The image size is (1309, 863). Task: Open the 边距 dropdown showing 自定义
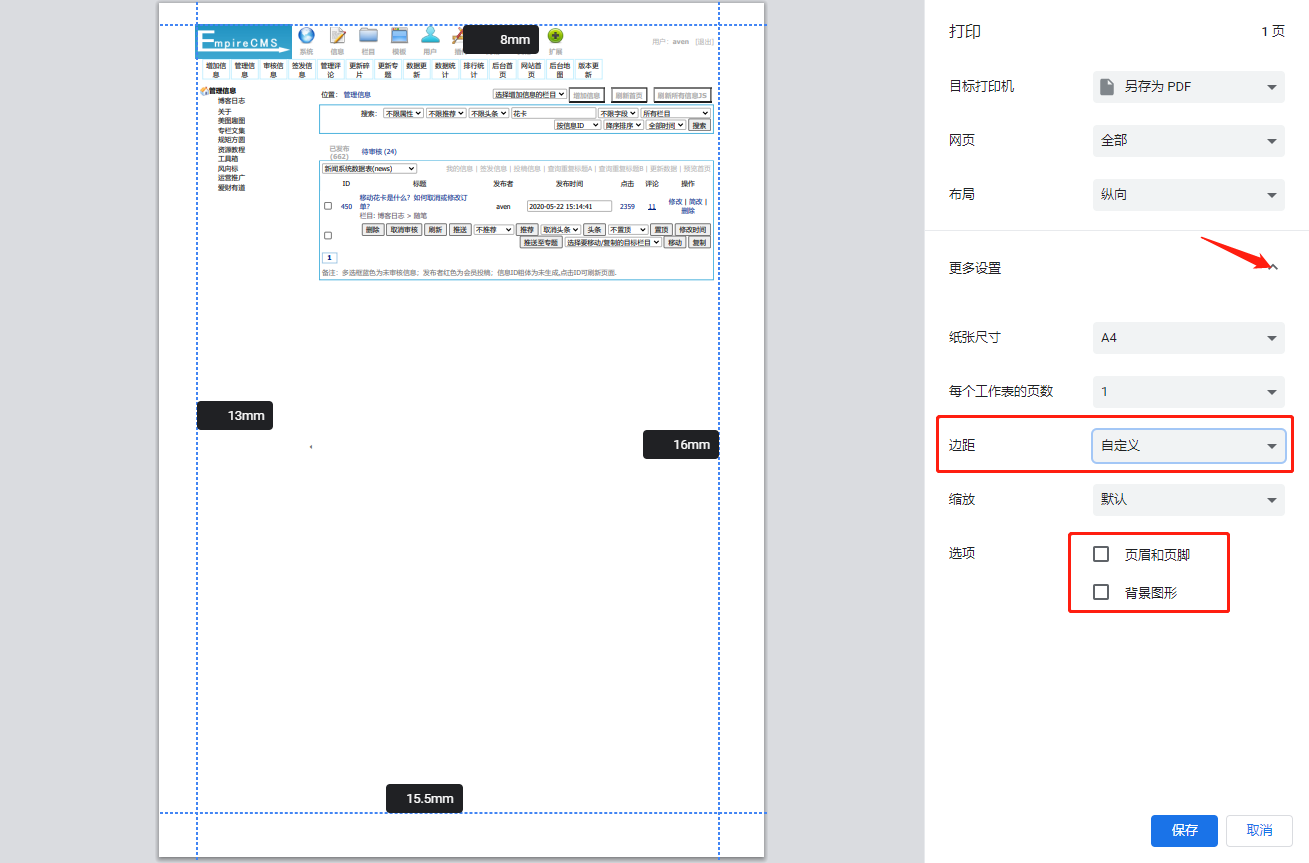(1188, 446)
